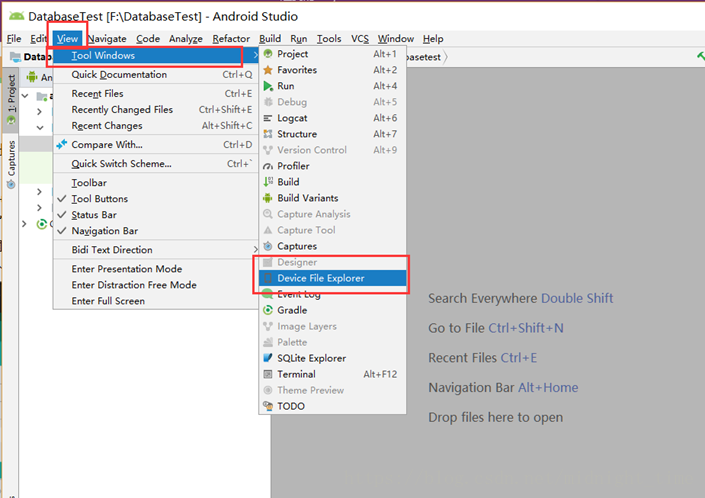Select Tool Windows menu entry

[x=155, y=56]
